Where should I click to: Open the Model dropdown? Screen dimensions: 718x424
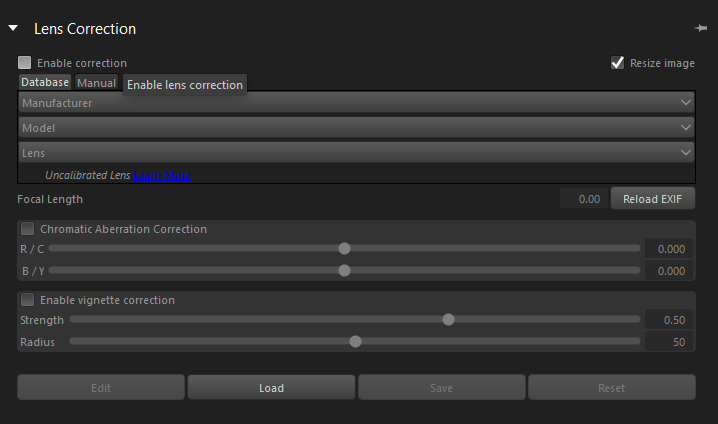pyautogui.click(x=356, y=128)
